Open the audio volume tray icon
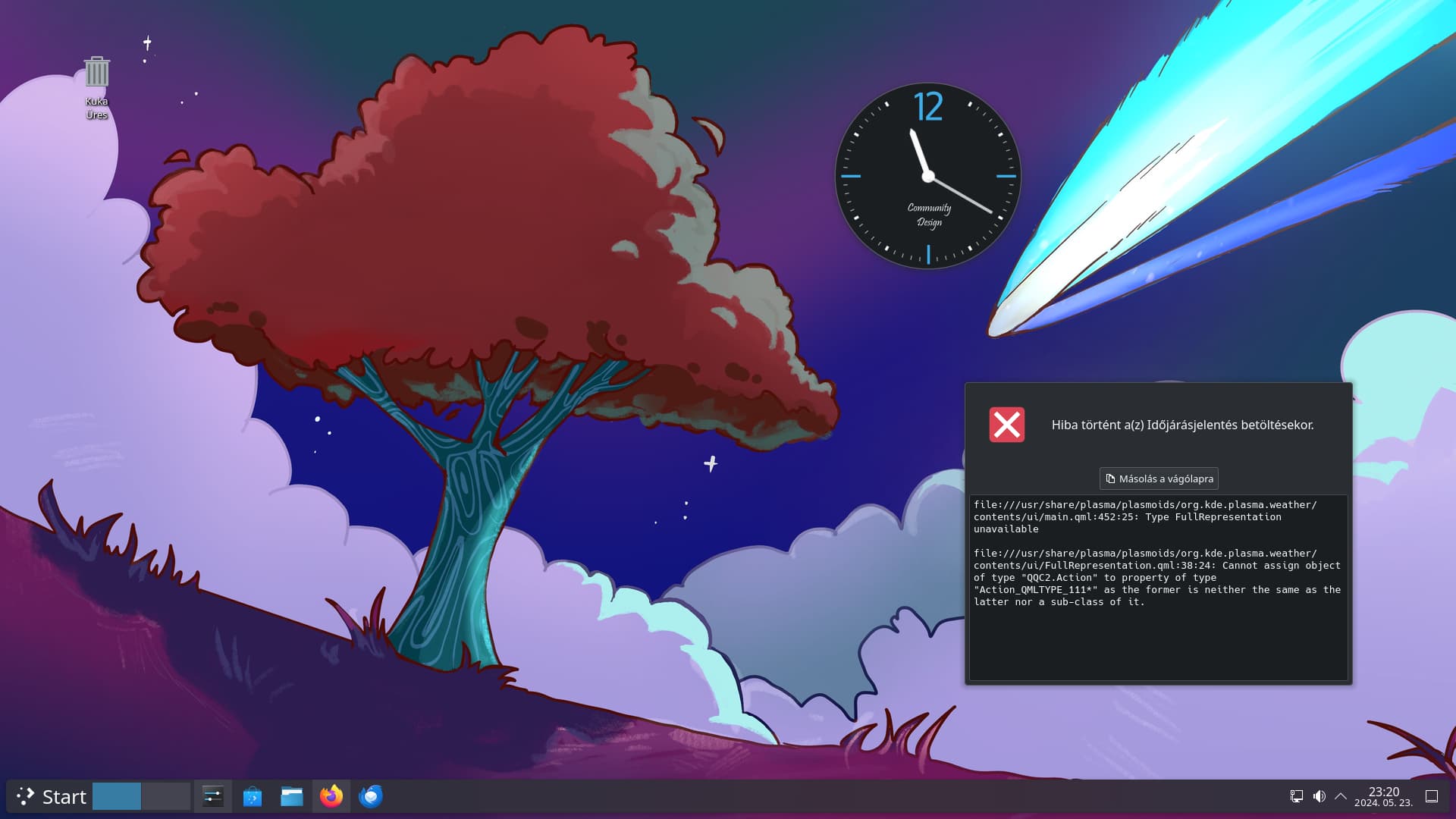 click(x=1319, y=796)
